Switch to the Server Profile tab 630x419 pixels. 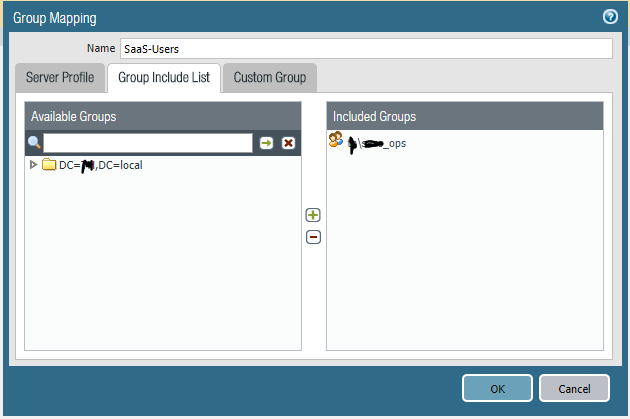(x=60, y=77)
